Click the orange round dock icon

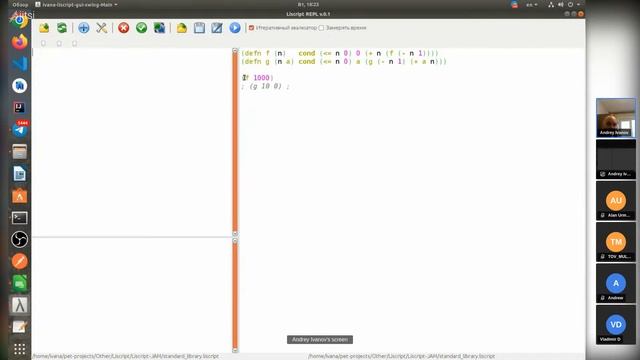pyautogui.click(x=19, y=261)
